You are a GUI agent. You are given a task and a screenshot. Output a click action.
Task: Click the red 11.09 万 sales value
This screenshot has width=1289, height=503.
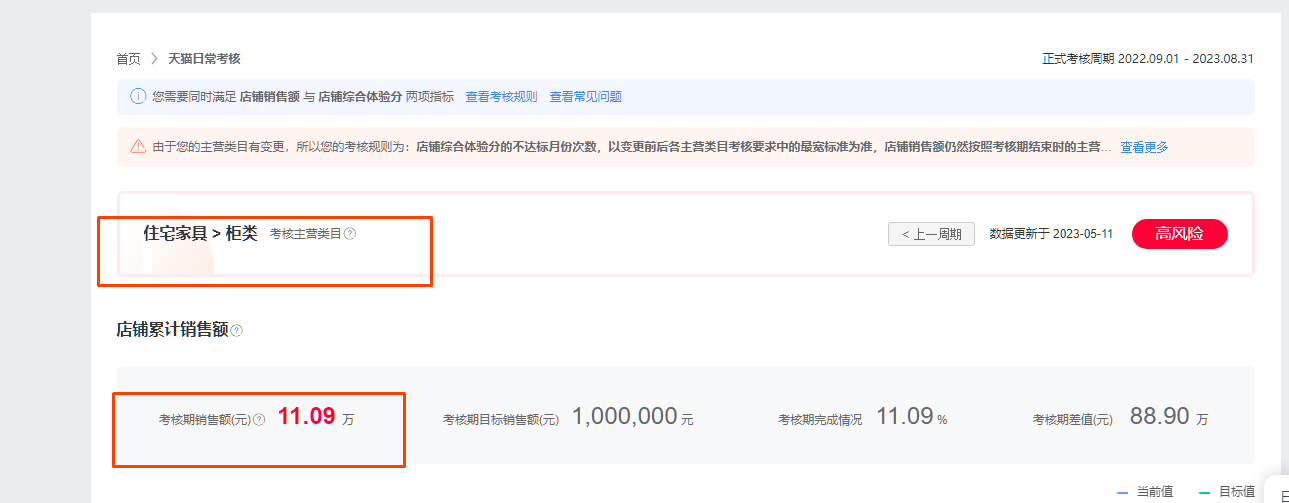(316, 418)
